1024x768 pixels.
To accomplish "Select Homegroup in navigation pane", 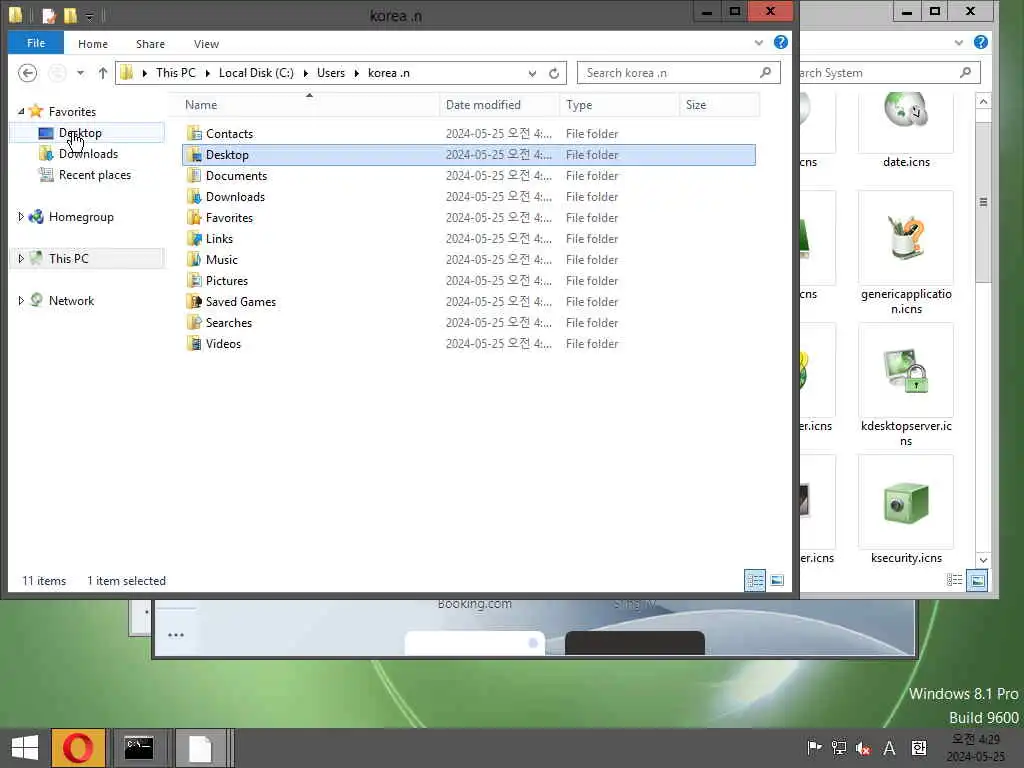I will [x=81, y=216].
